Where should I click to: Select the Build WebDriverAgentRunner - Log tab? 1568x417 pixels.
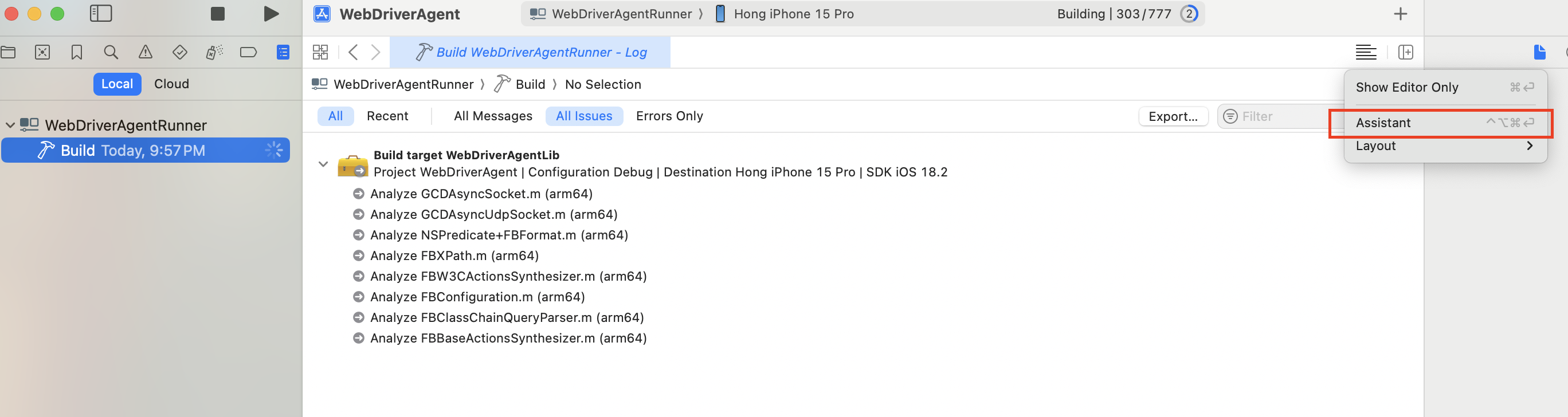[530, 52]
